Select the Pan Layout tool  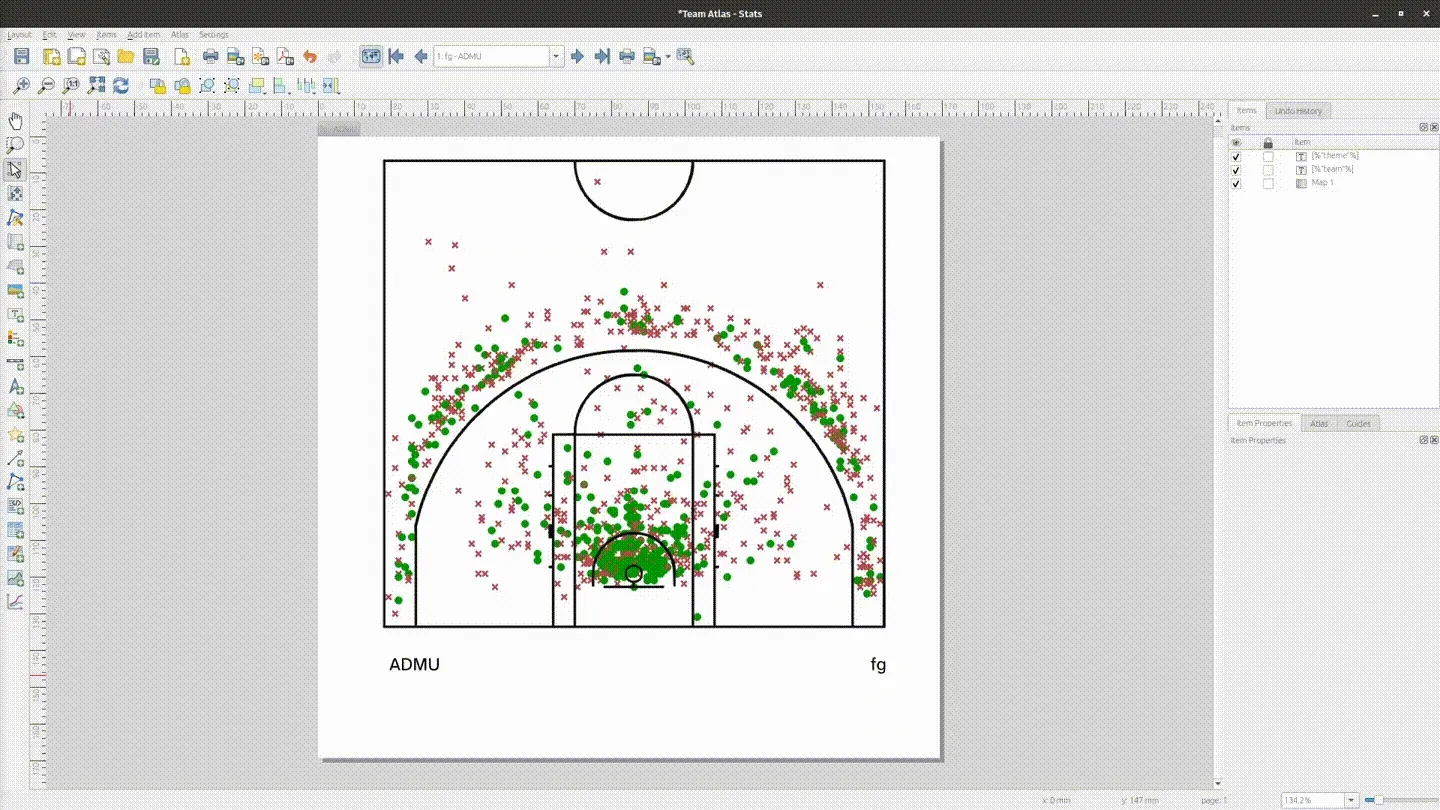coord(15,121)
